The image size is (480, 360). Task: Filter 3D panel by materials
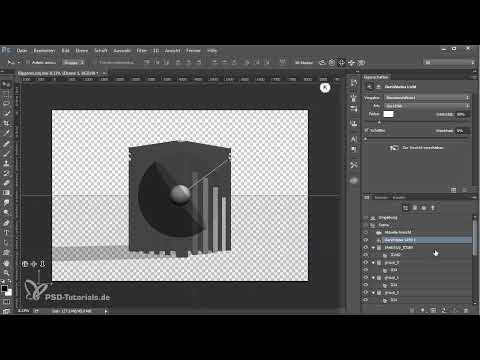pos(424,208)
